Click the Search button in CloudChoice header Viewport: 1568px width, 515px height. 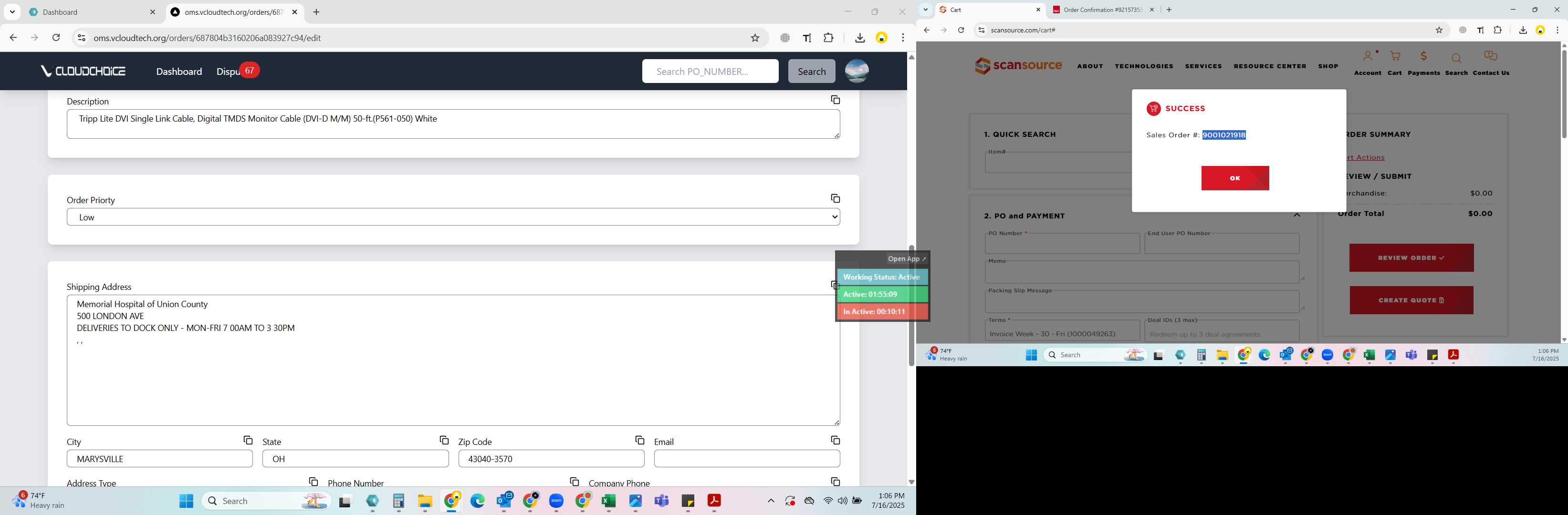click(811, 71)
